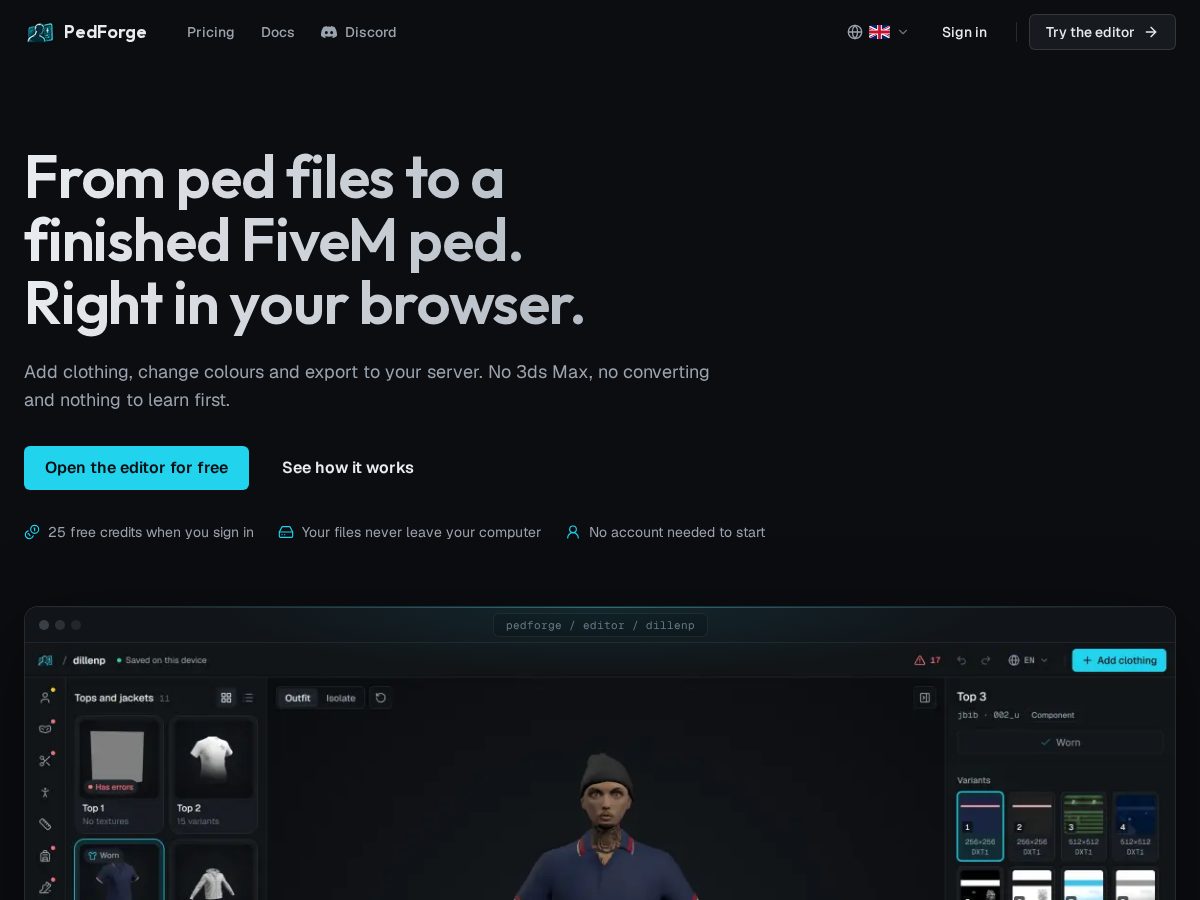The width and height of the screenshot is (1200, 900).
Task: Select the white hoodie clothing card
Action: (x=213, y=870)
